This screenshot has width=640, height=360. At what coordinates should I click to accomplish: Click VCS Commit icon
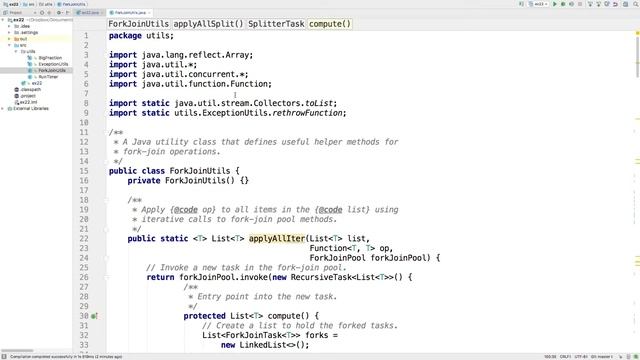tap(598, 4)
